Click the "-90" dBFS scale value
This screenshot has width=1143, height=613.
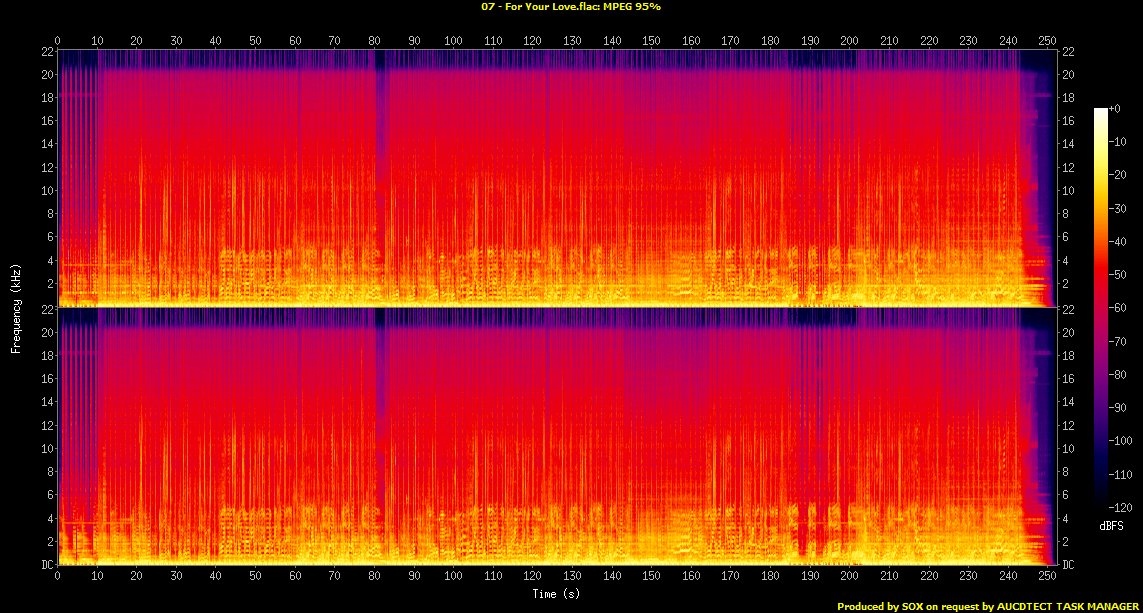point(1117,408)
